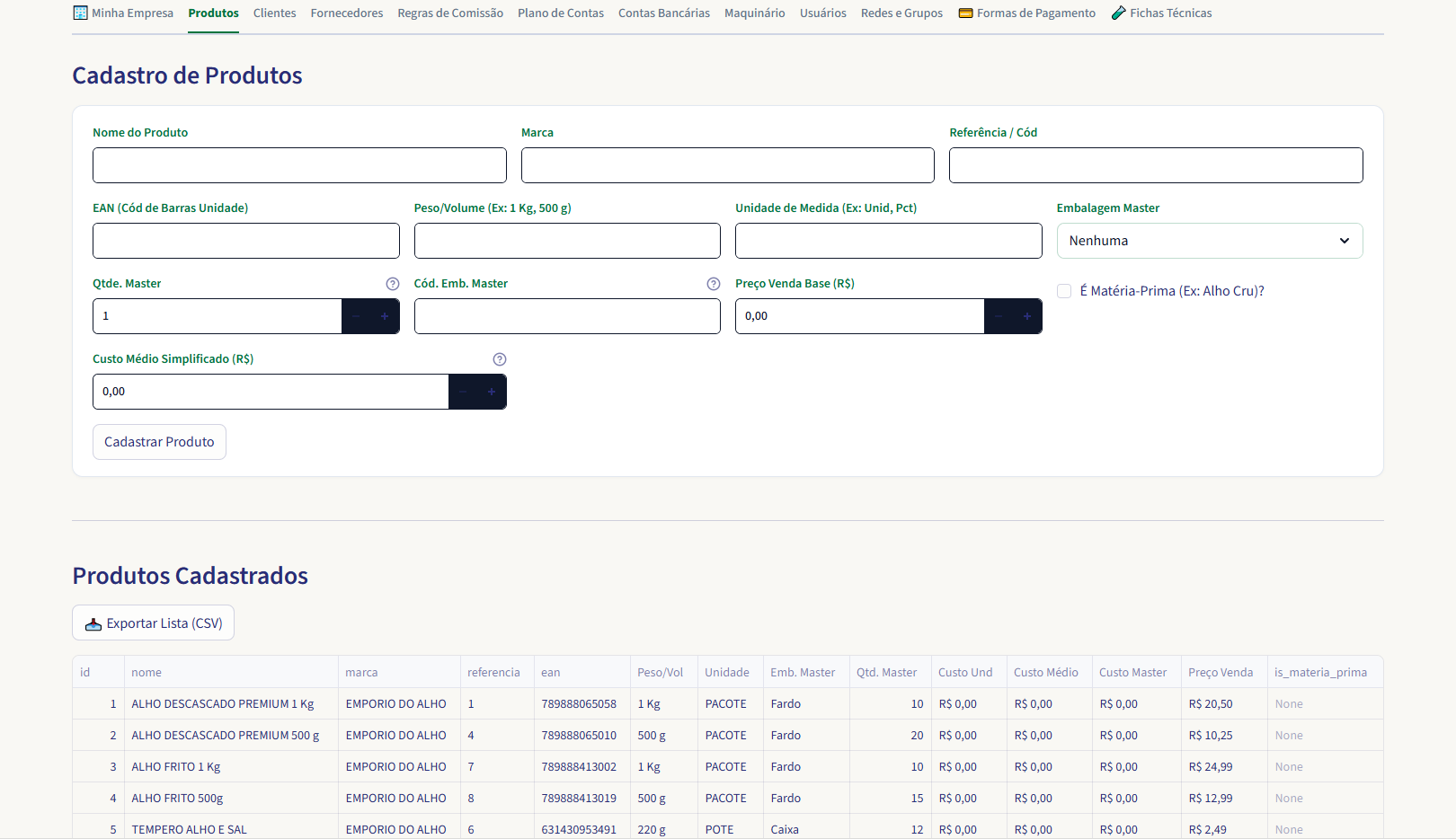Screen dimensions: 1456x839
Task: Click the Unidade de Medida field
Action: [x=889, y=241]
